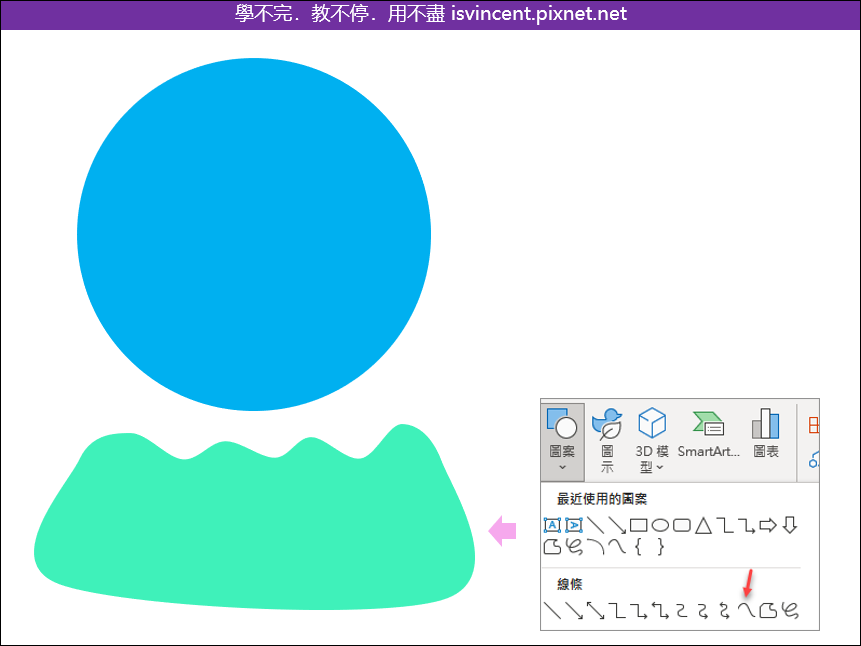
Task: Select the right block arrow shape
Action: click(x=768, y=525)
